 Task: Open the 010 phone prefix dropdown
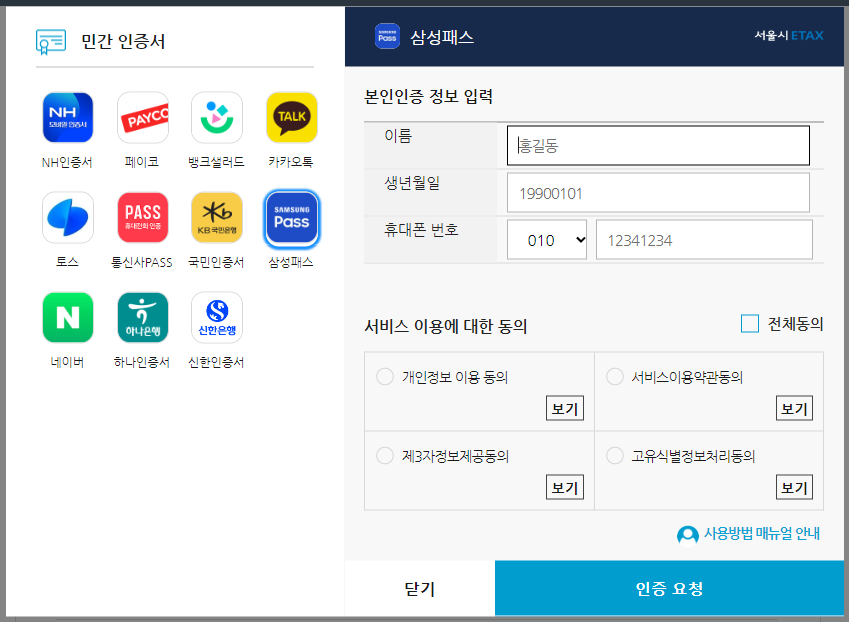pos(547,240)
